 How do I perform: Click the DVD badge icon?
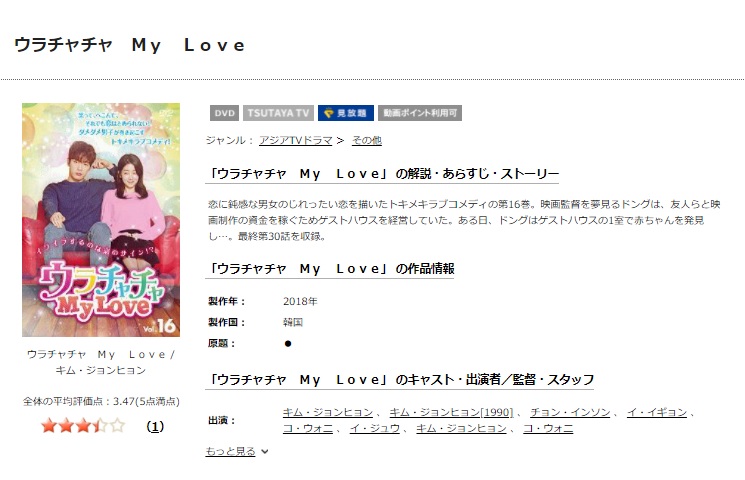pyautogui.click(x=224, y=113)
